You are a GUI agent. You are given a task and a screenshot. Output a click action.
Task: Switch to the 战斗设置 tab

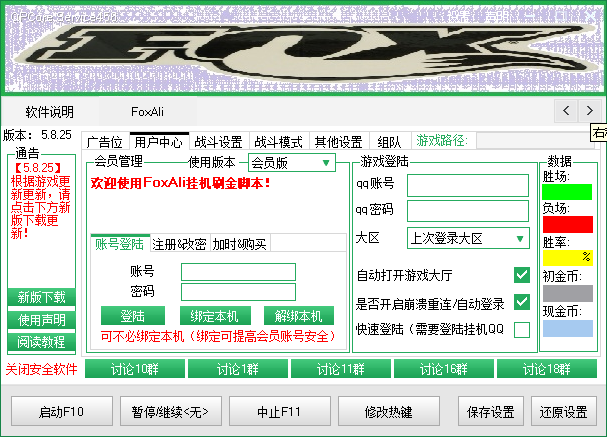click(218, 142)
